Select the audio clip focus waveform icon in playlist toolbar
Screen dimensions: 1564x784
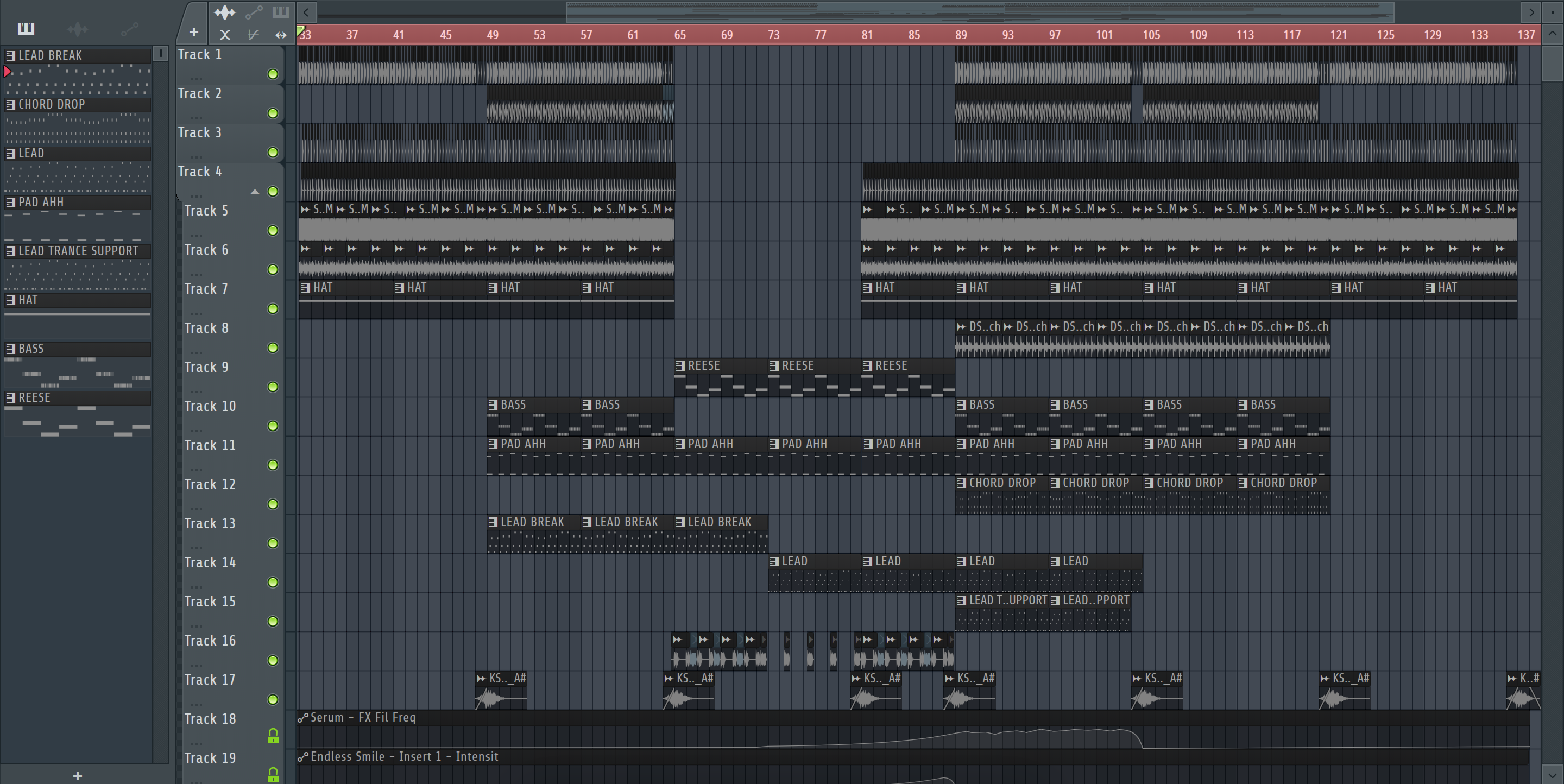coord(225,12)
